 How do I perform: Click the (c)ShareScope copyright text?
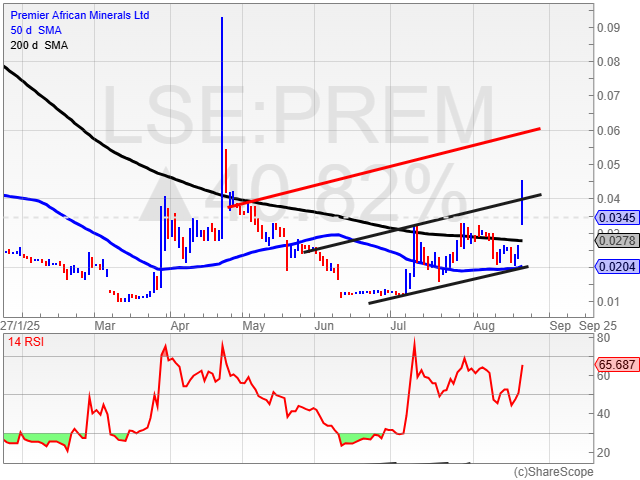click(553, 472)
